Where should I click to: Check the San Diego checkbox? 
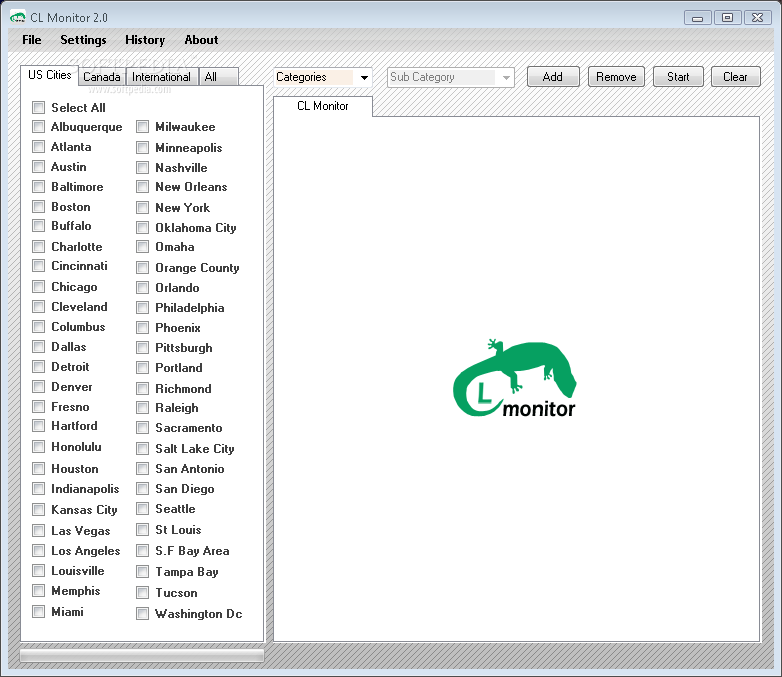coord(143,488)
